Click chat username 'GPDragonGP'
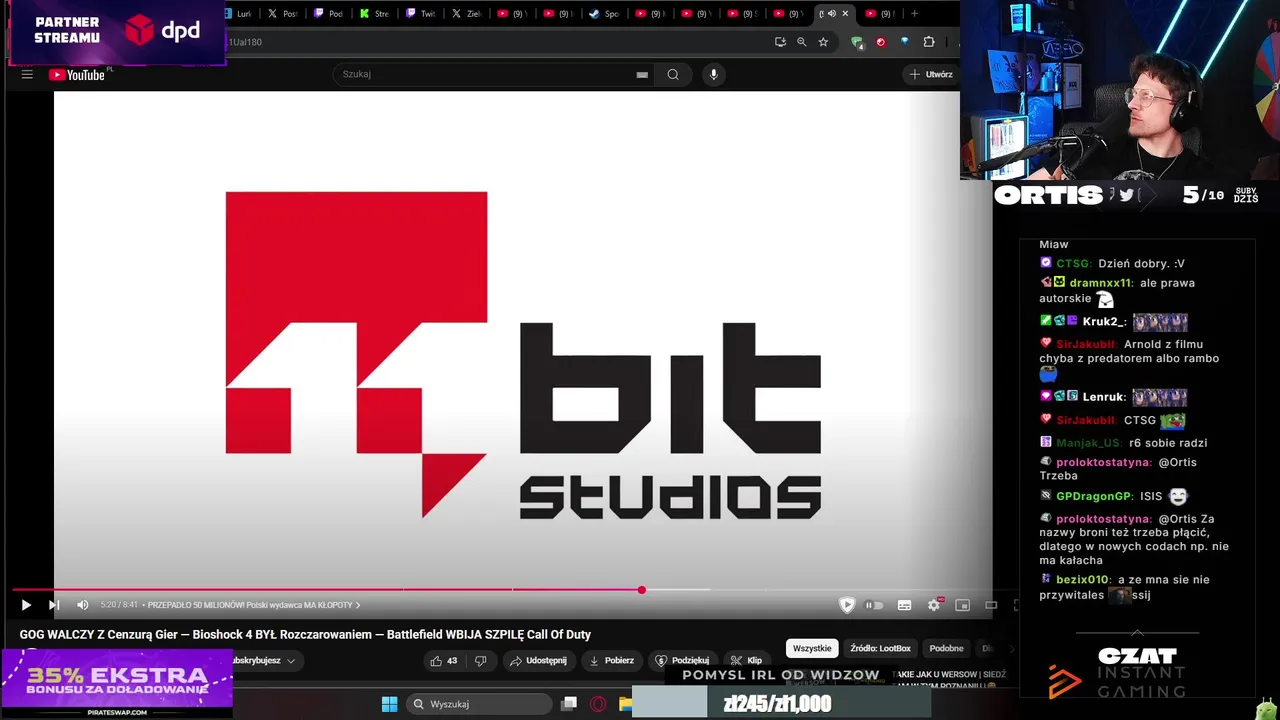This screenshot has height=720, width=1280. [1094, 496]
